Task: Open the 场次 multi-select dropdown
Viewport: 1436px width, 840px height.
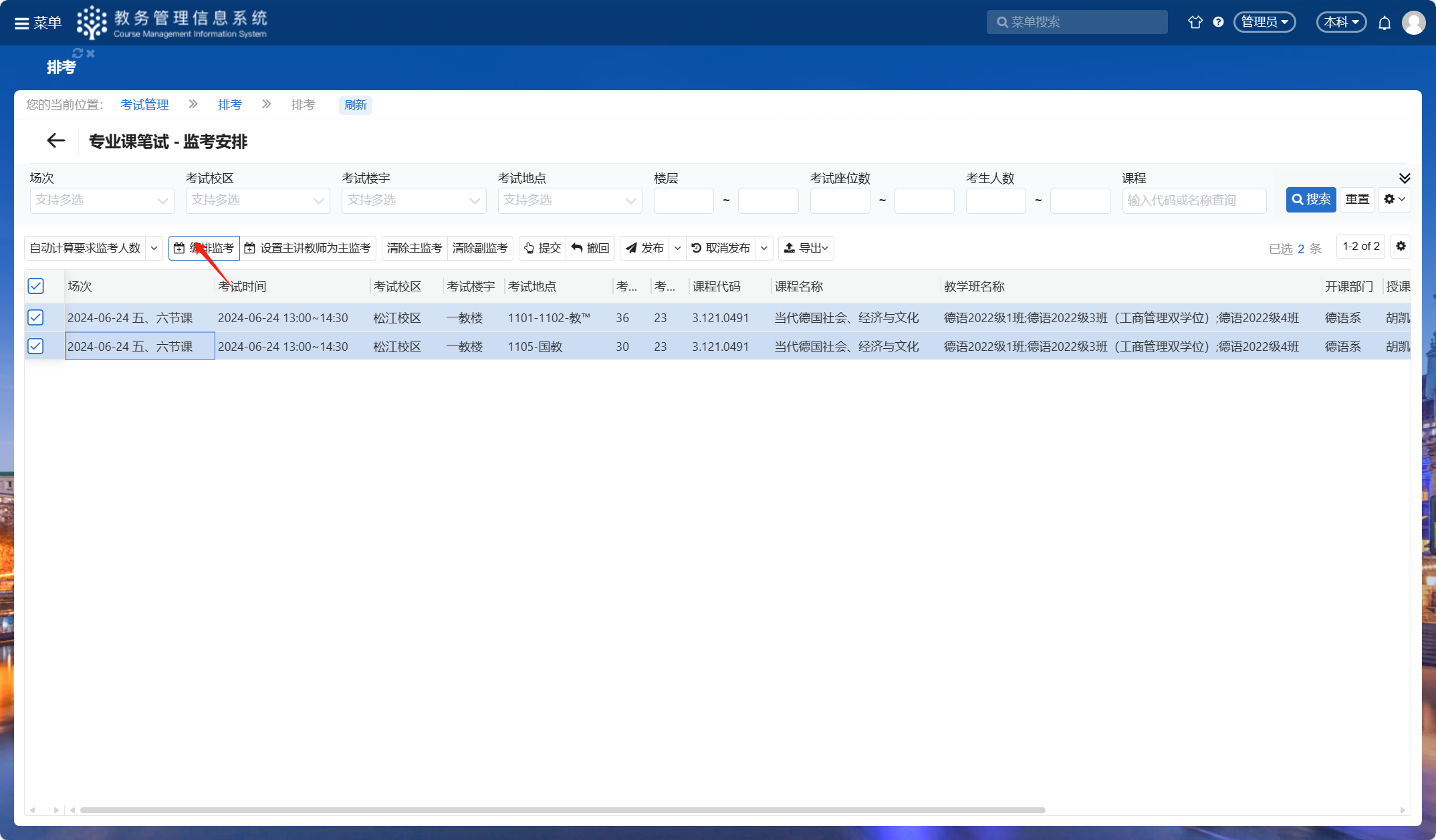Action: (102, 200)
